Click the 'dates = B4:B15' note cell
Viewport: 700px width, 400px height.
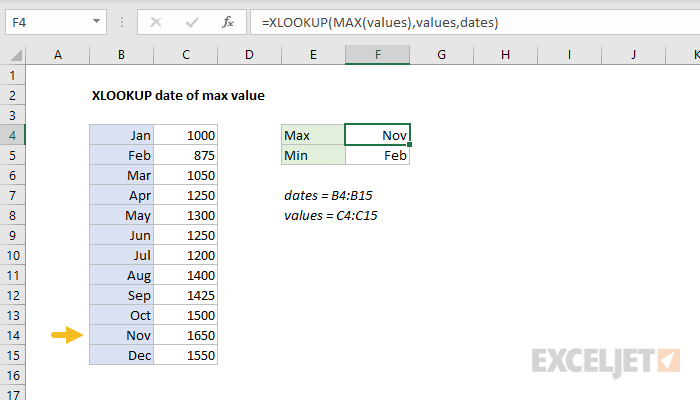[328, 196]
